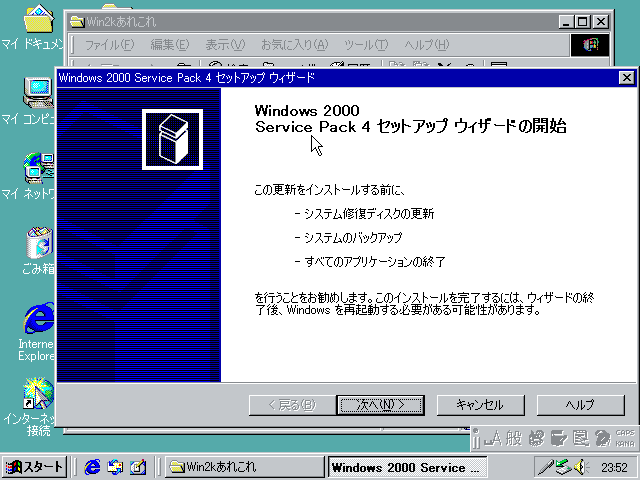Toggle the CAPS indicator on IME bar
Image resolution: width=640 pixels, height=480 pixels.
625,433
